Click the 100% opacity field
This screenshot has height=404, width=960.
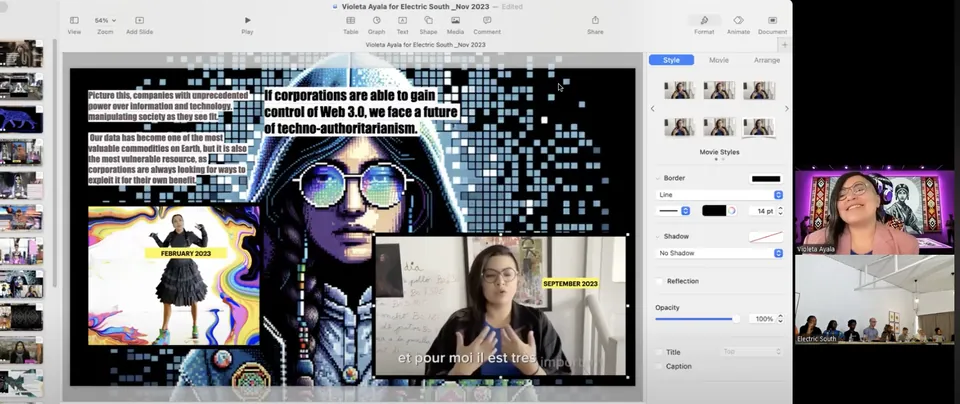click(x=762, y=319)
